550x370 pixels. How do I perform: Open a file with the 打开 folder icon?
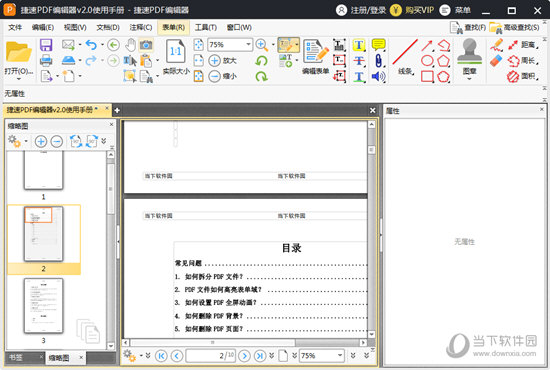pyautogui.click(x=19, y=53)
